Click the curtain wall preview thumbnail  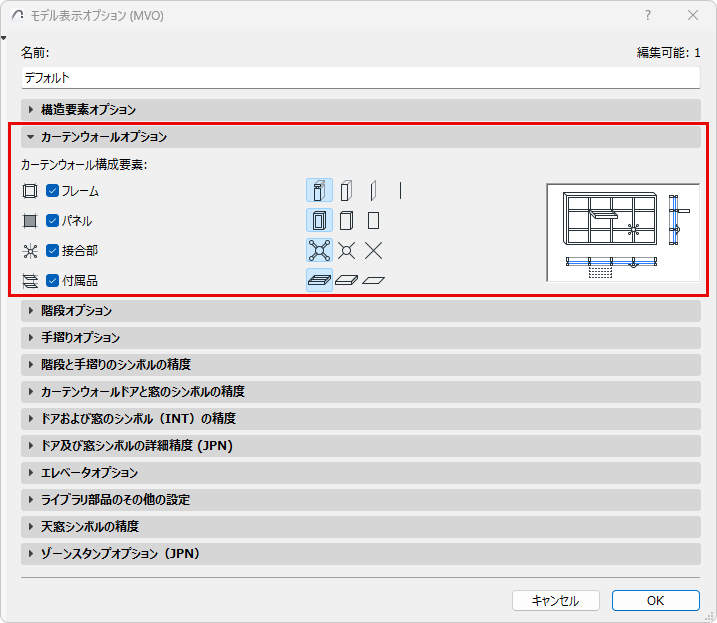(x=623, y=232)
